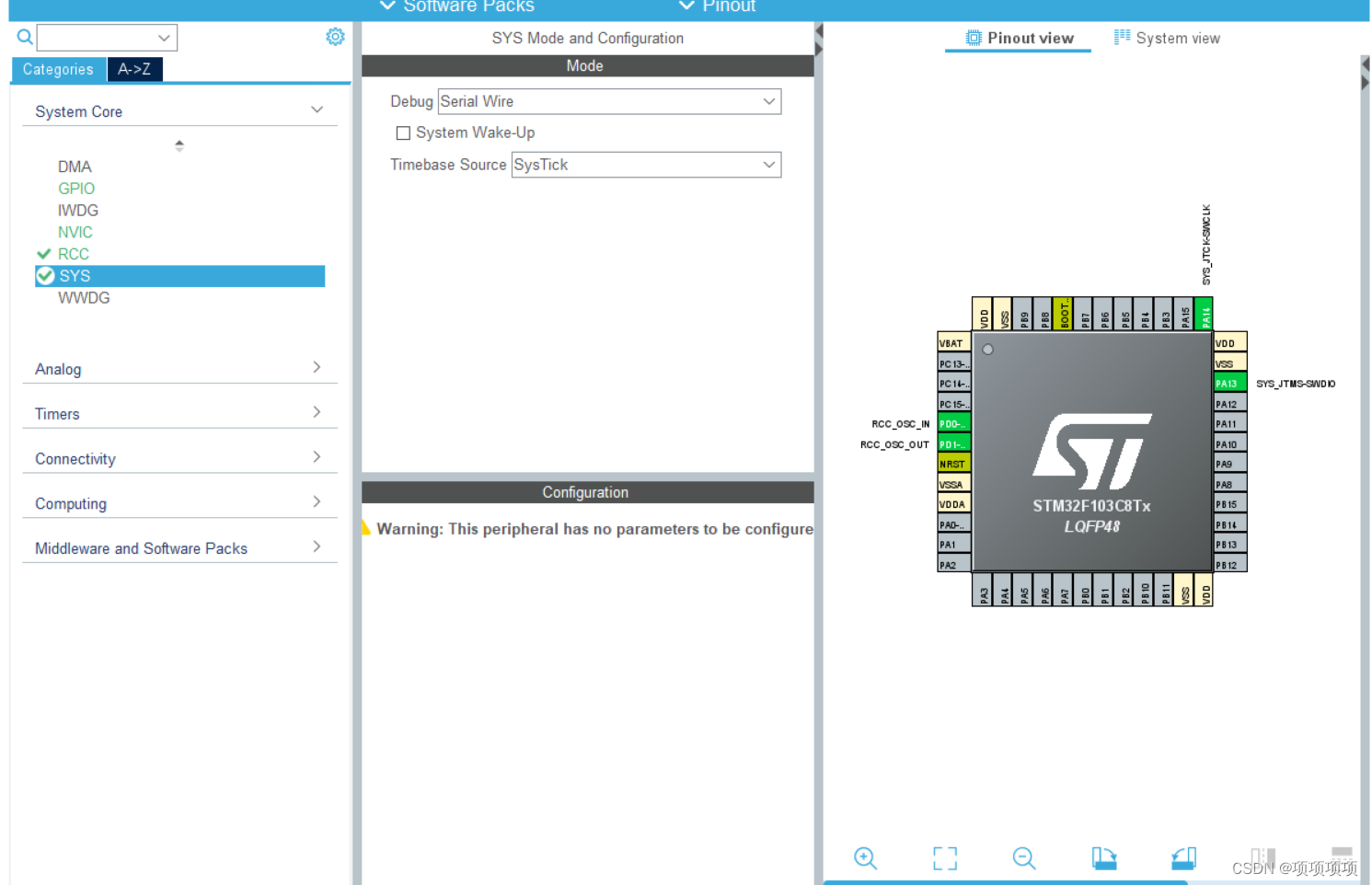1372x885 pixels.
Task: Click the green PA13 pin on the chip
Action: 1228,382
